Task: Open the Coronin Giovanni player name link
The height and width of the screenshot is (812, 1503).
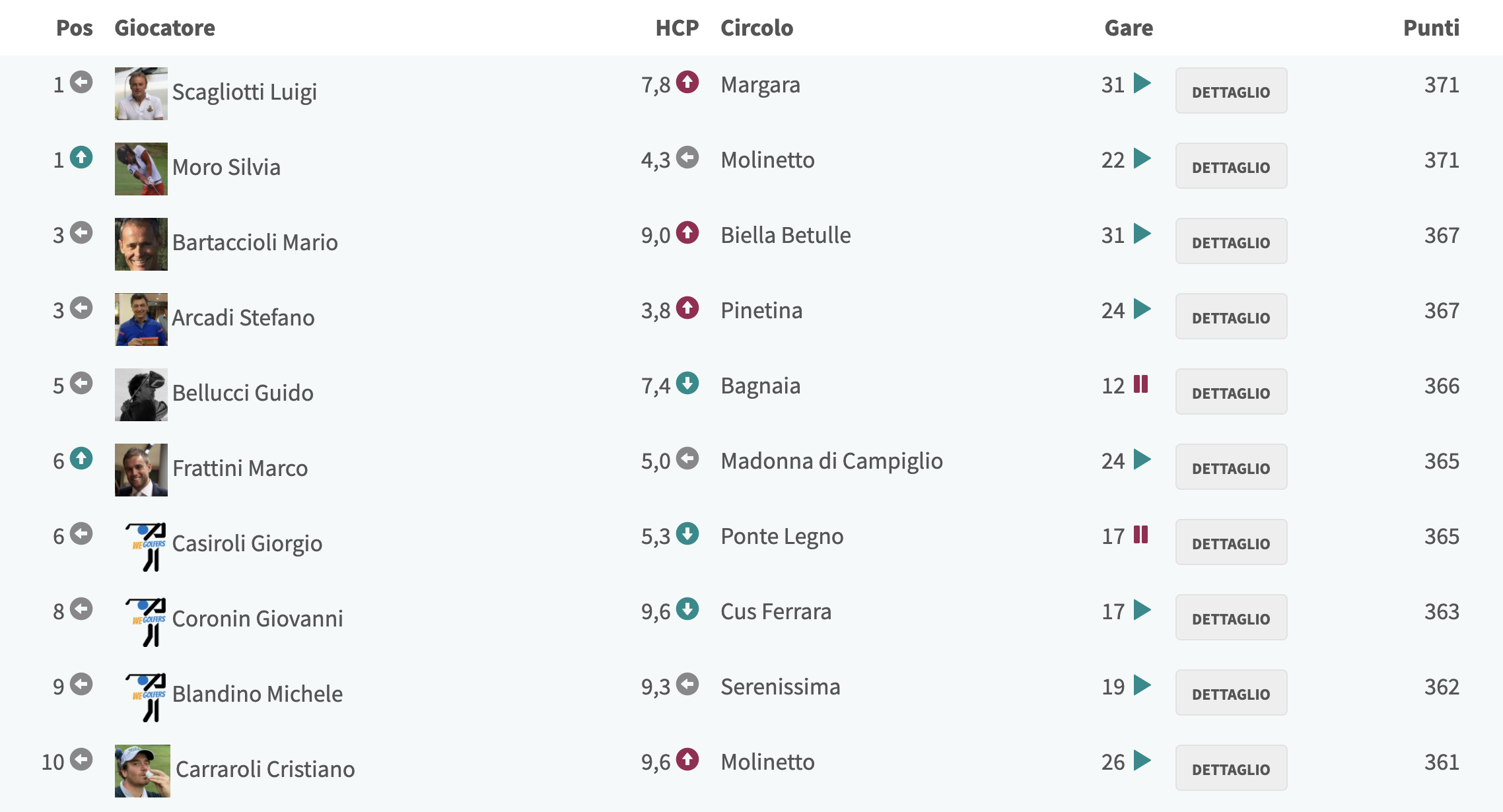Action: click(x=258, y=619)
